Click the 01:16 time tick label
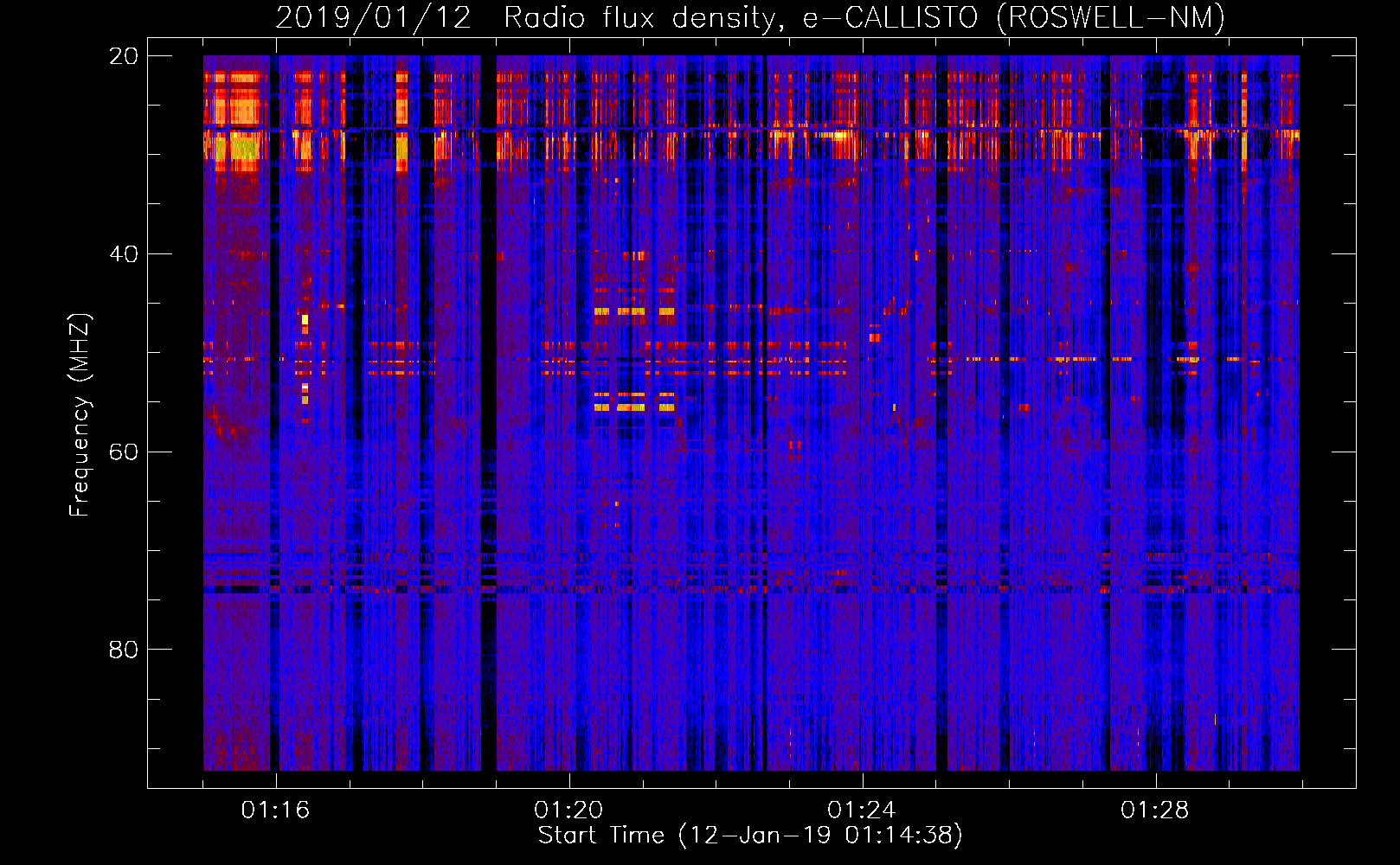 click(x=275, y=811)
